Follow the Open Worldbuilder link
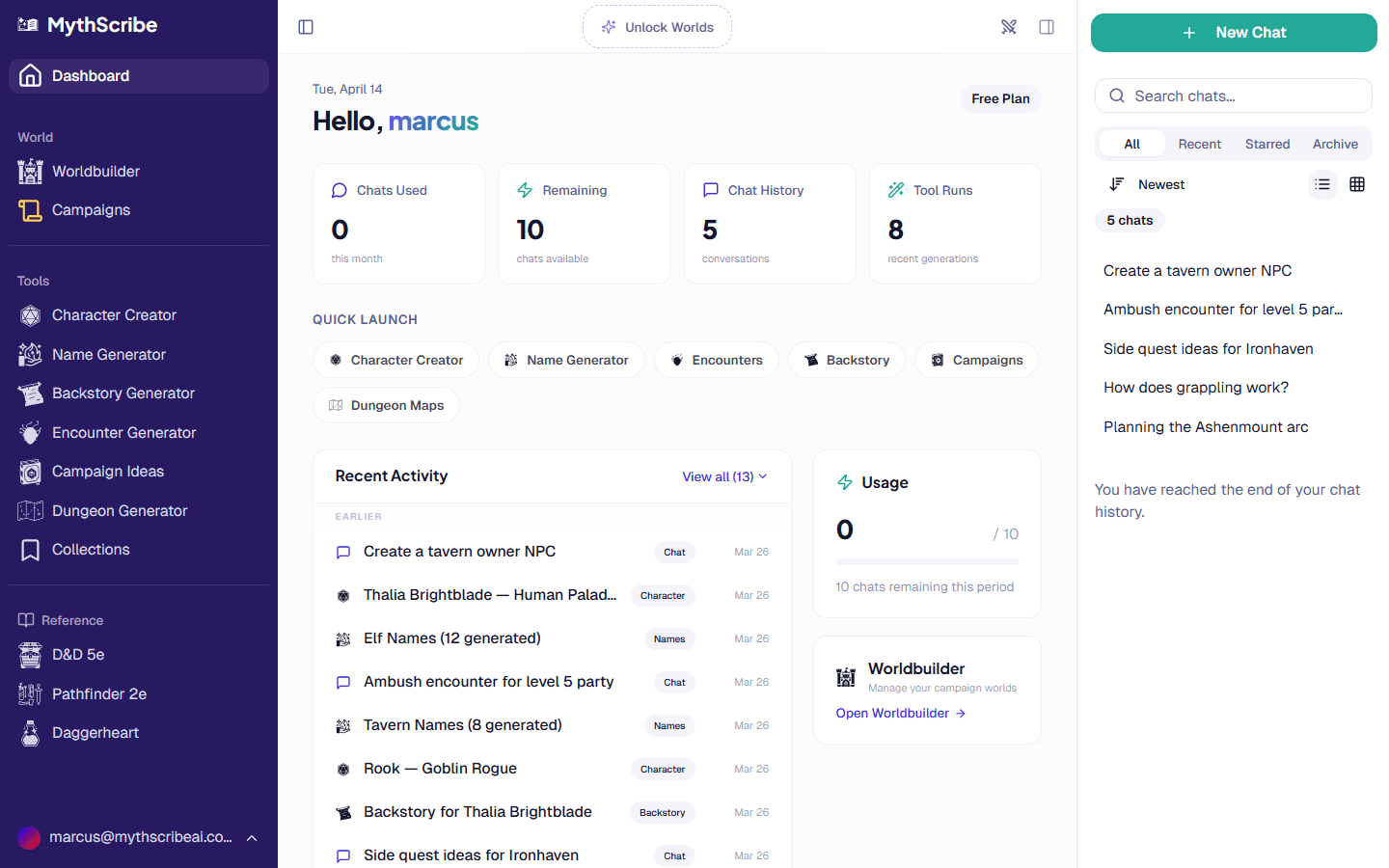1389x868 pixels. (x=899, y=713)
